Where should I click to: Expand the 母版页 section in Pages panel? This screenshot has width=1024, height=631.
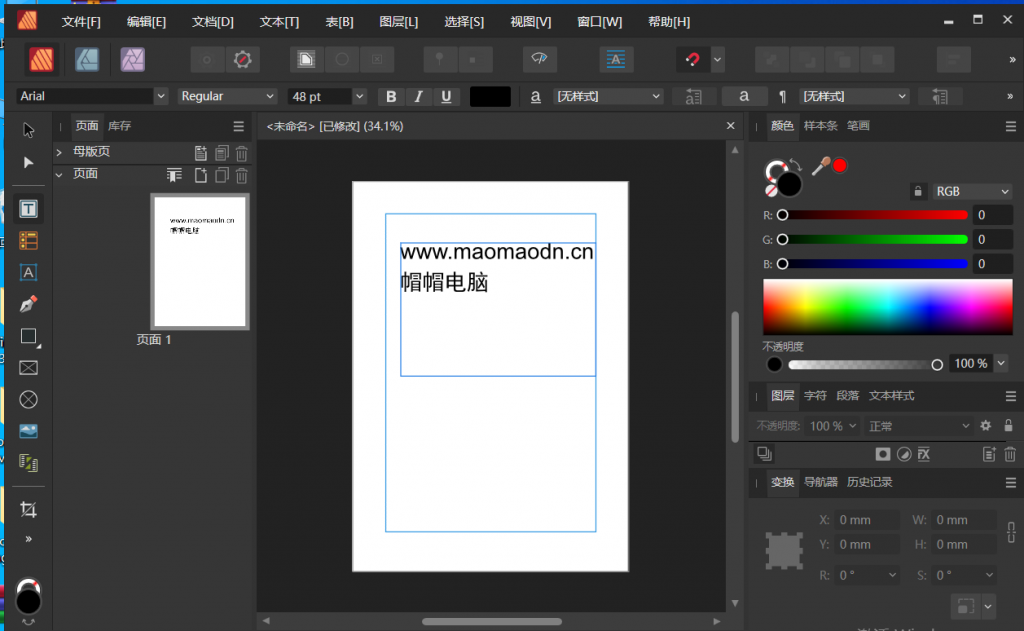(59, 150)
